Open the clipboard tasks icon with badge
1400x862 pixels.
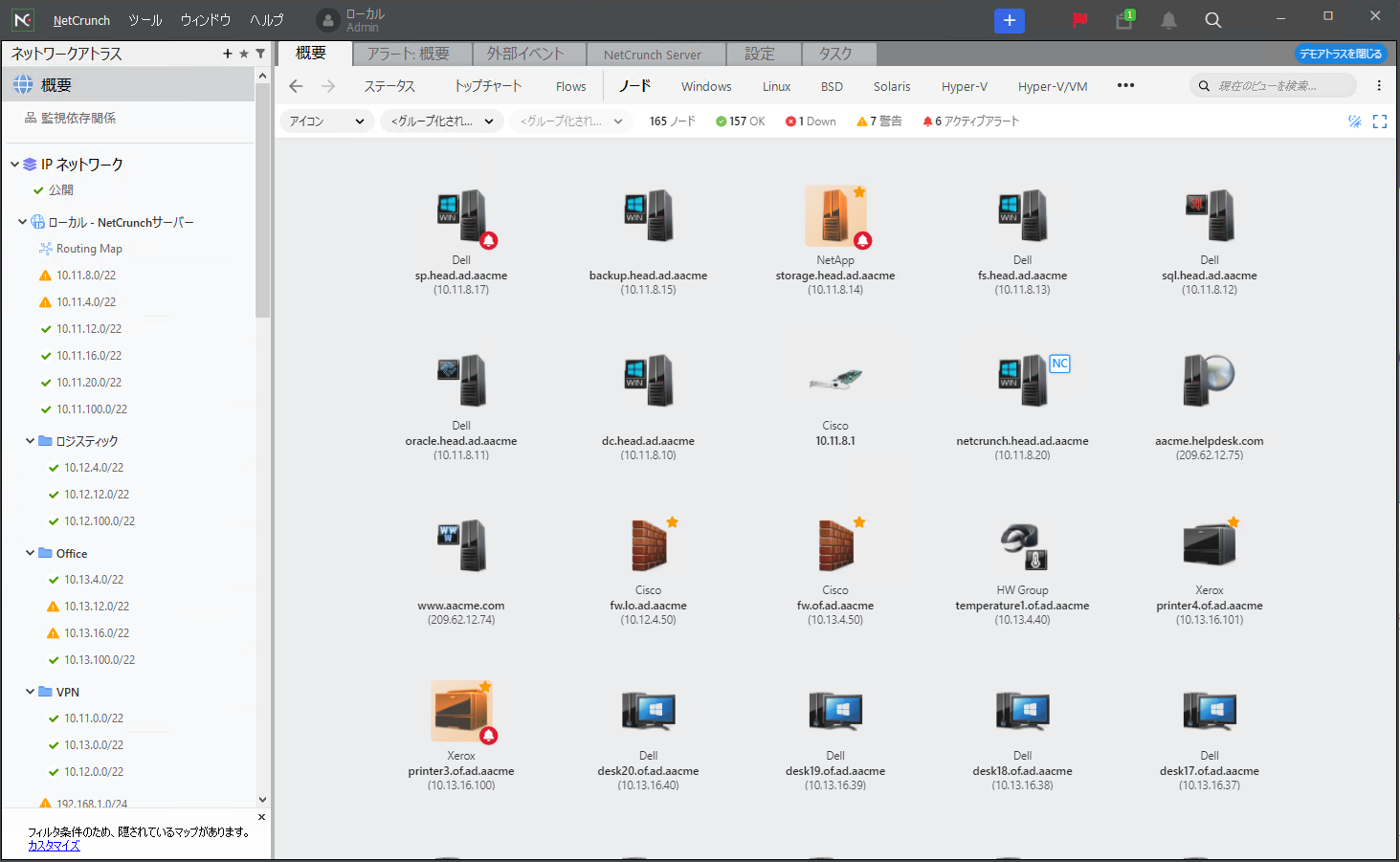[1124, 20]
